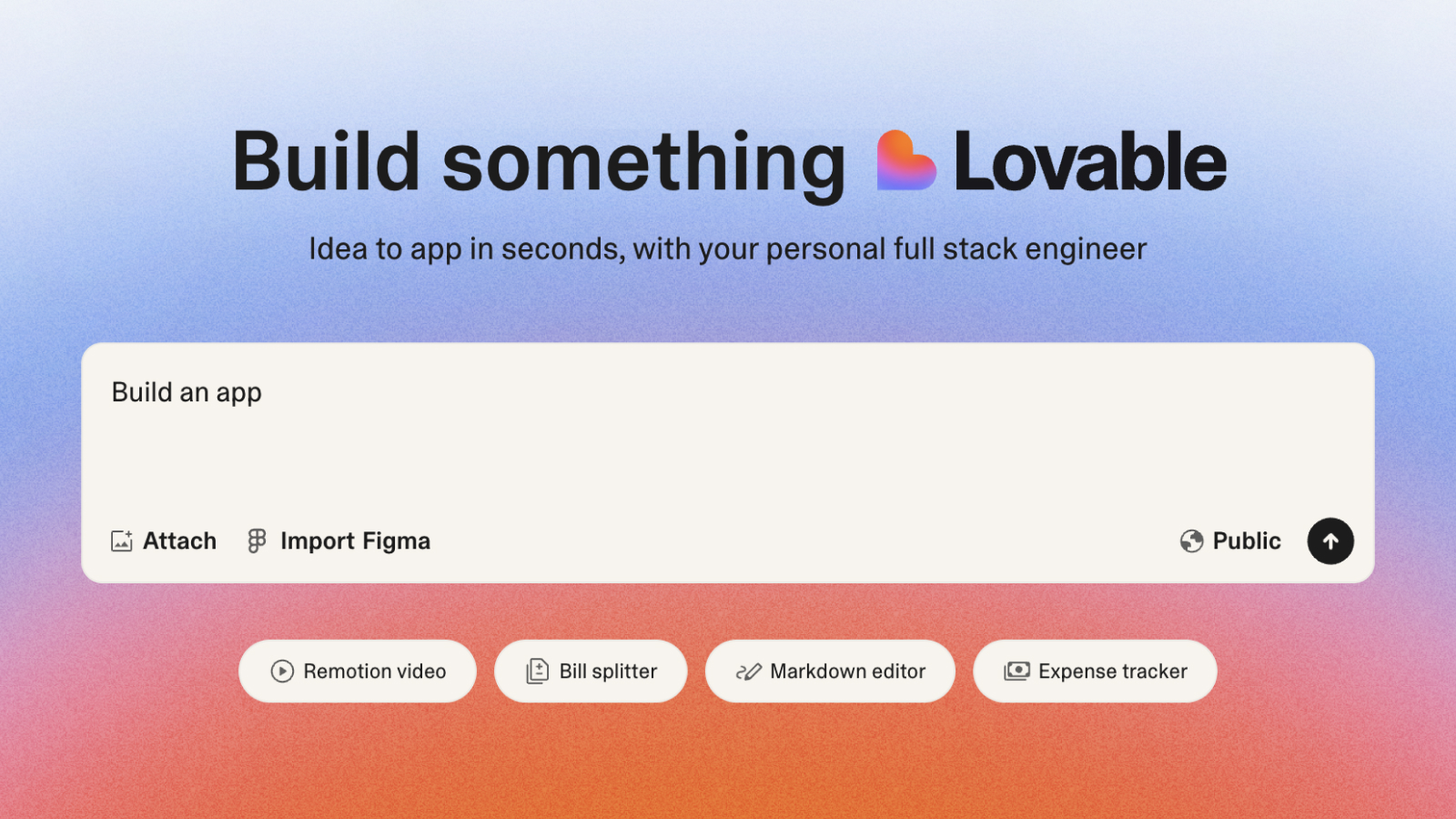Choose the Import Figma option
This screenshot has height=819, width=1456.
tap(339, 541)
